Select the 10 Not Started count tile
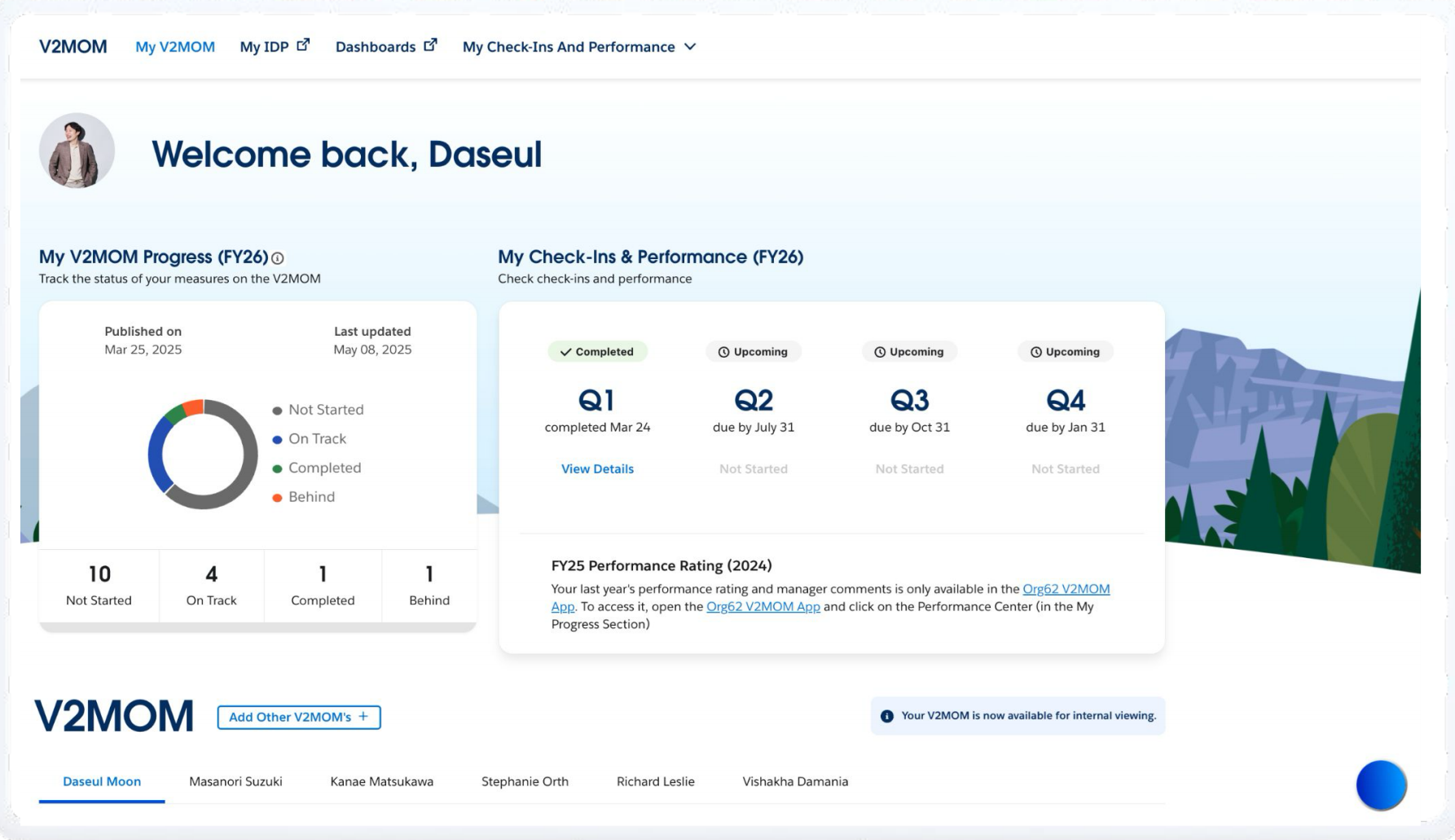Viewport: 1455px width, 840px height. (x=99, y=586)
